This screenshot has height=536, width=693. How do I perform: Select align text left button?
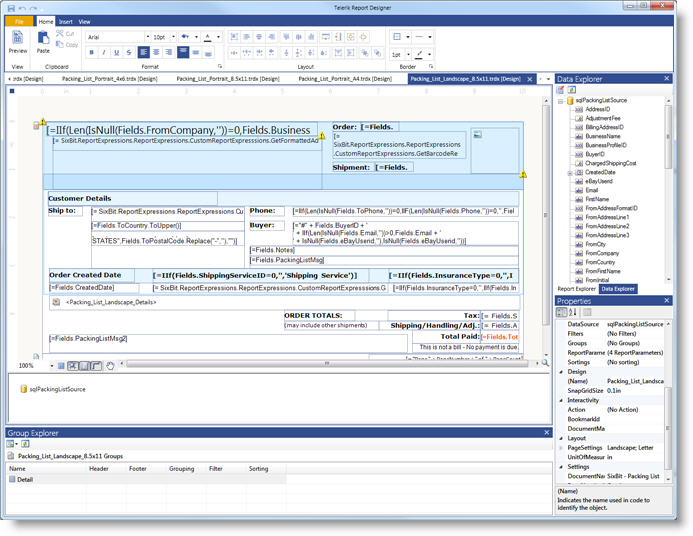tap(144, 52)
